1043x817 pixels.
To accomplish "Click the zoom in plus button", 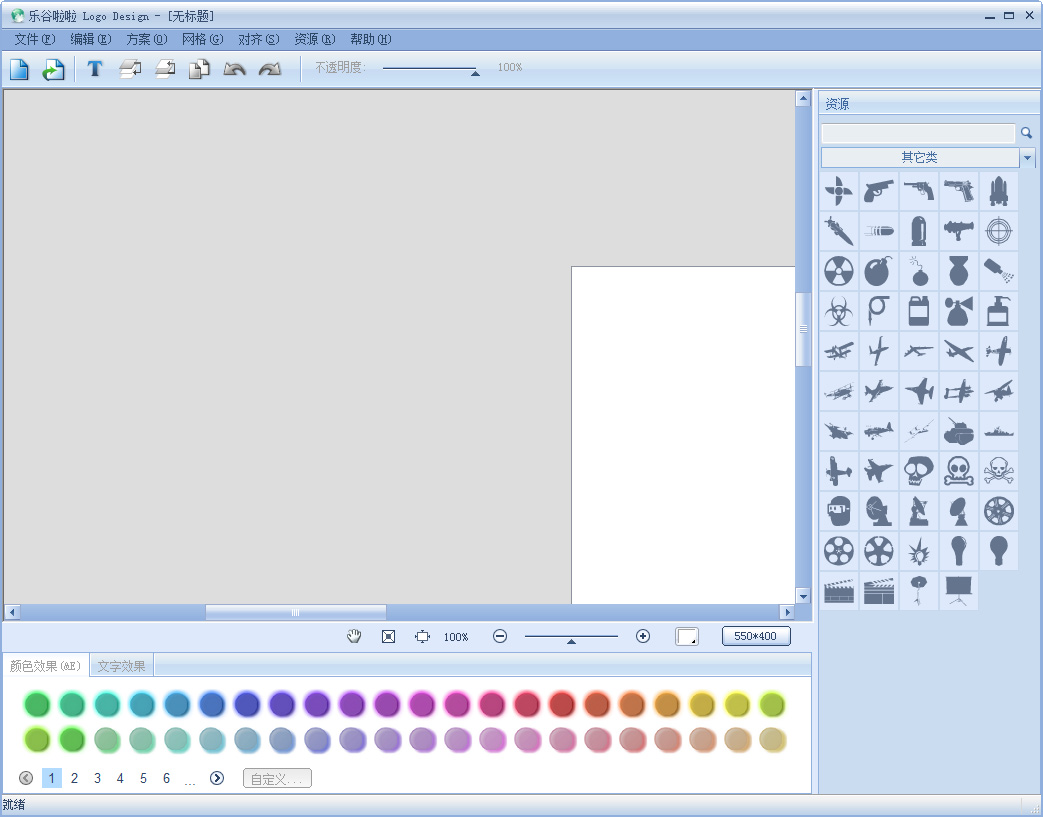I will tap(643, 637).
